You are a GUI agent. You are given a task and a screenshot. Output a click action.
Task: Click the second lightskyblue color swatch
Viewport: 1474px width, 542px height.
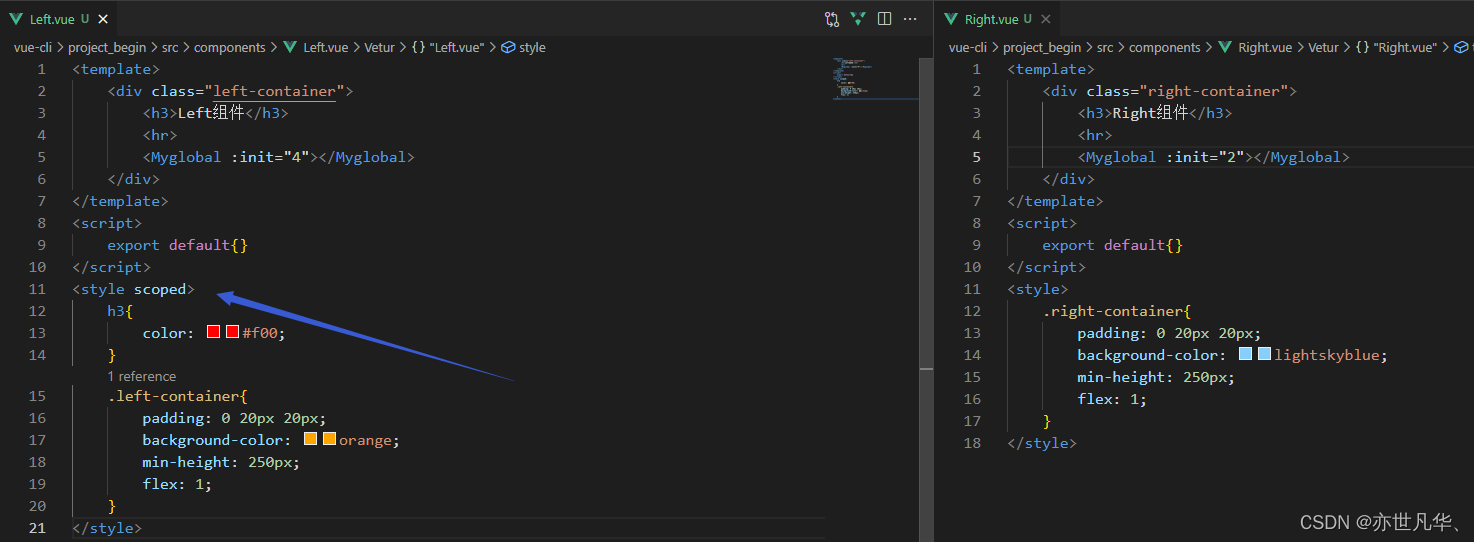coord(1264,354)
